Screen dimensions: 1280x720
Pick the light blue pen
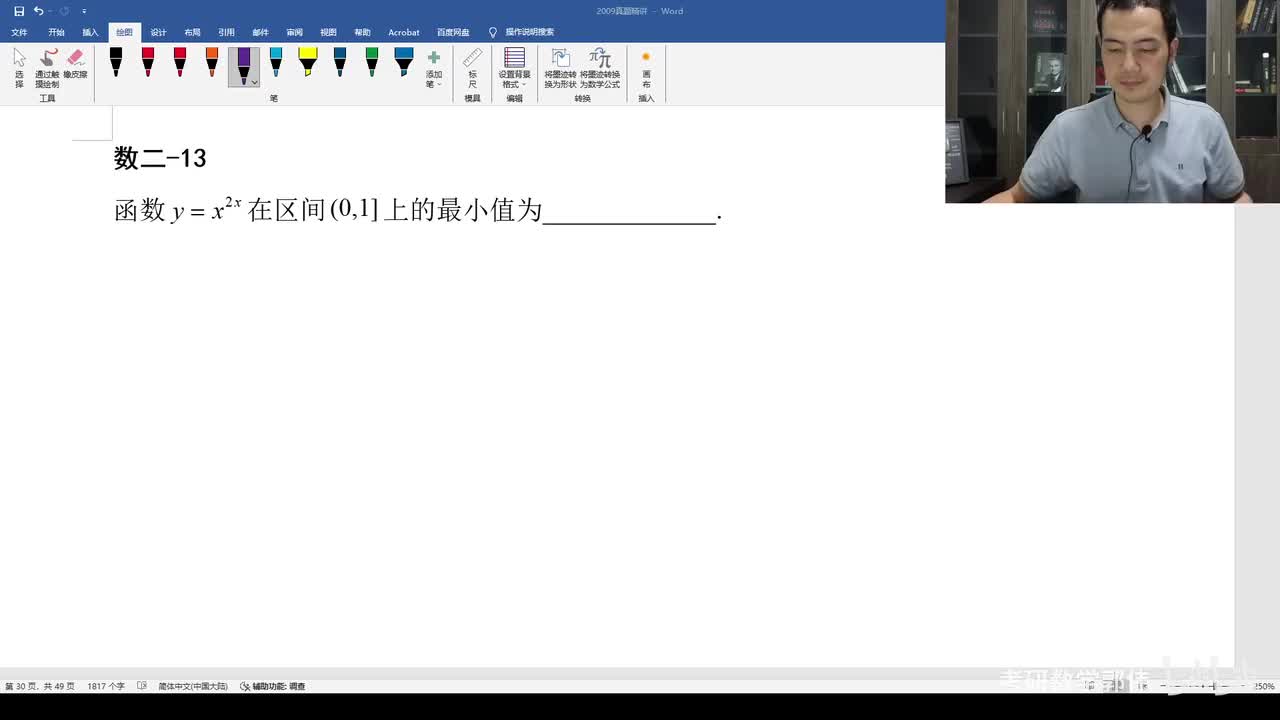click(276, 62)
